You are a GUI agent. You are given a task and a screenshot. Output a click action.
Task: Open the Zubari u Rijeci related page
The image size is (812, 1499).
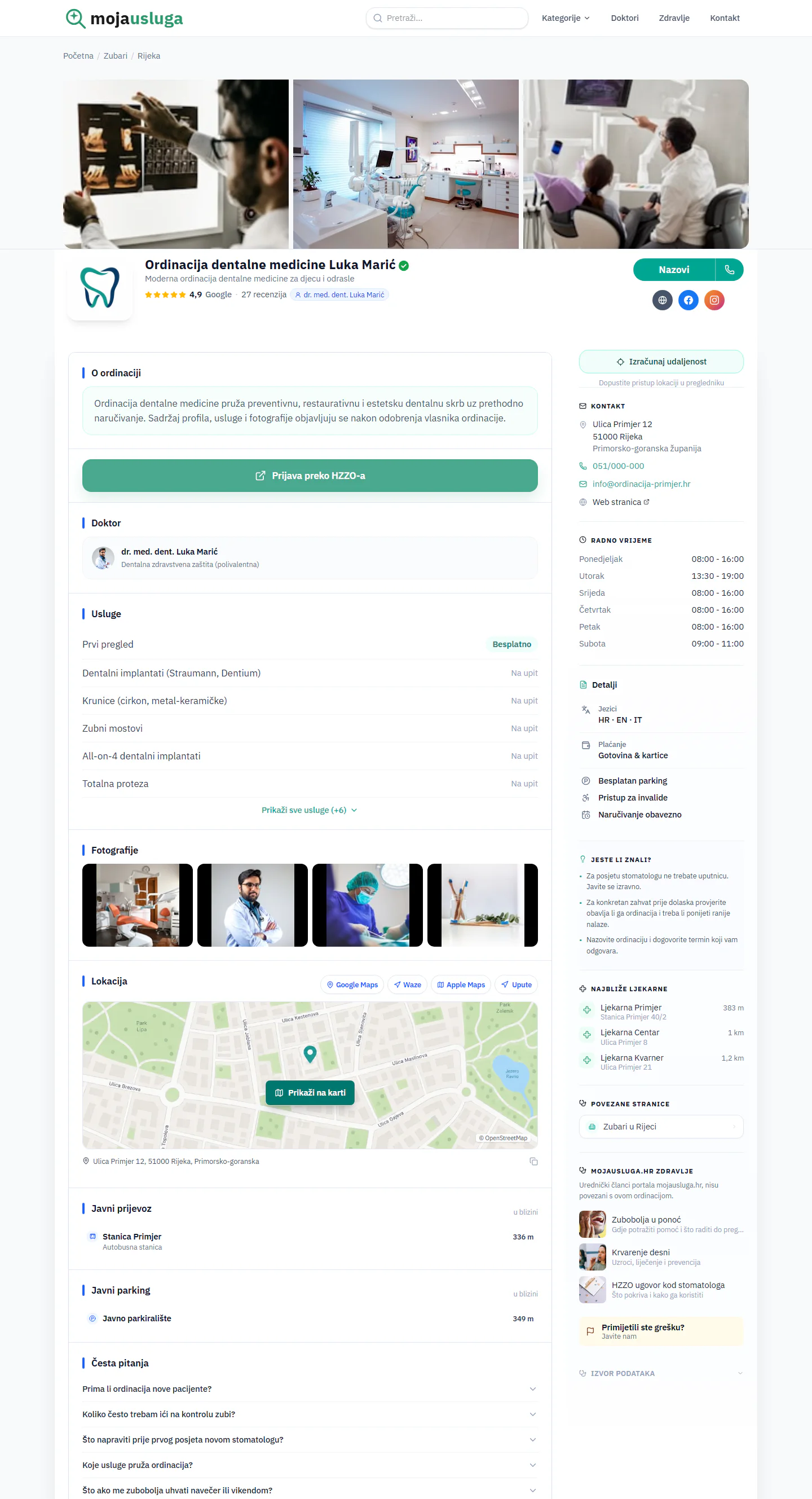(x=661, y=1127)
